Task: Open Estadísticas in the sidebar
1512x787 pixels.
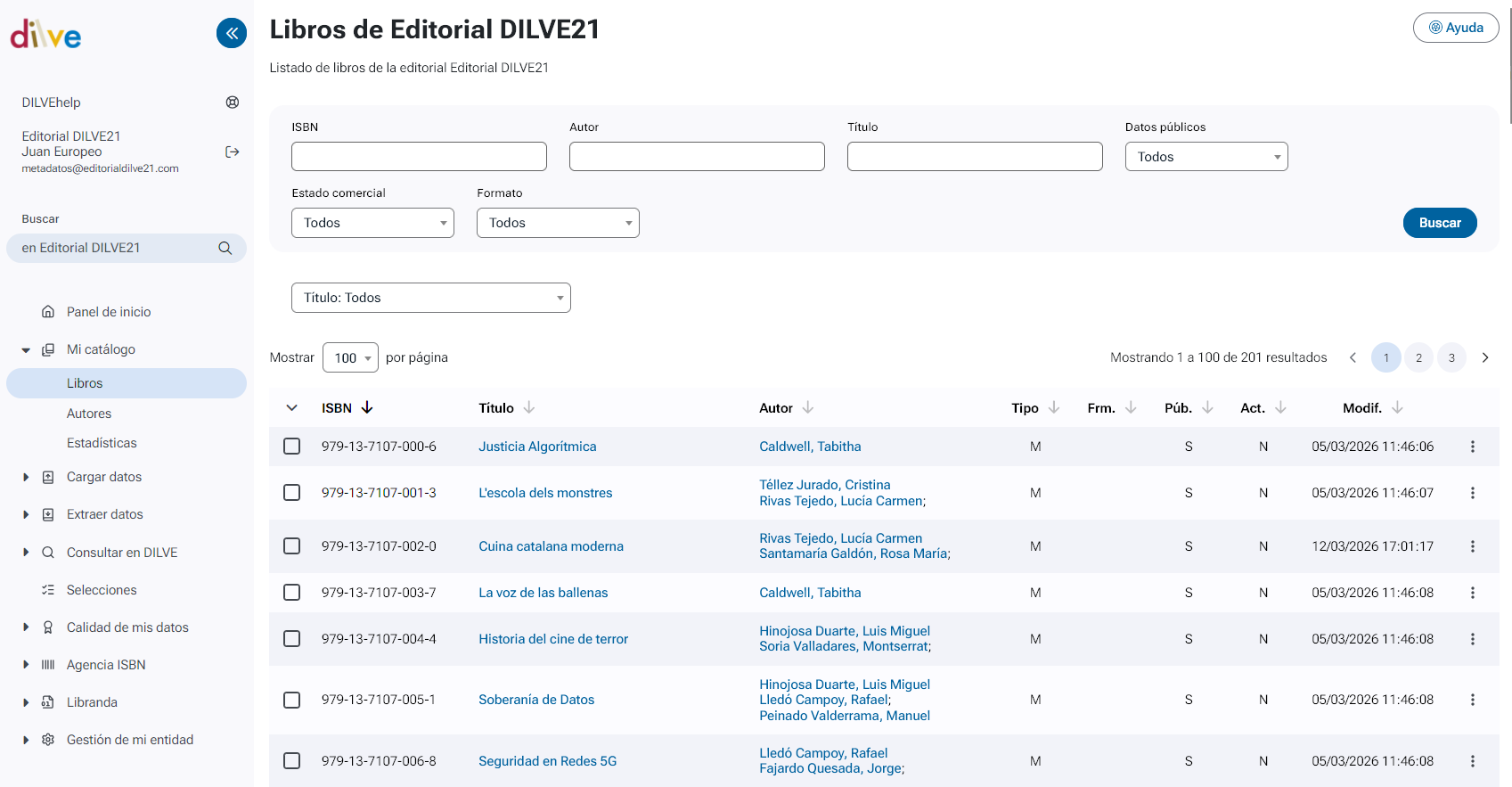Action: [102, 443]
